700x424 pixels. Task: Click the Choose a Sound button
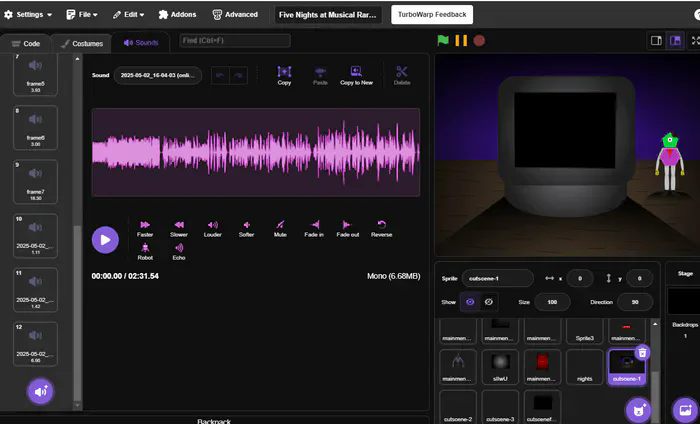coord(41,391)
